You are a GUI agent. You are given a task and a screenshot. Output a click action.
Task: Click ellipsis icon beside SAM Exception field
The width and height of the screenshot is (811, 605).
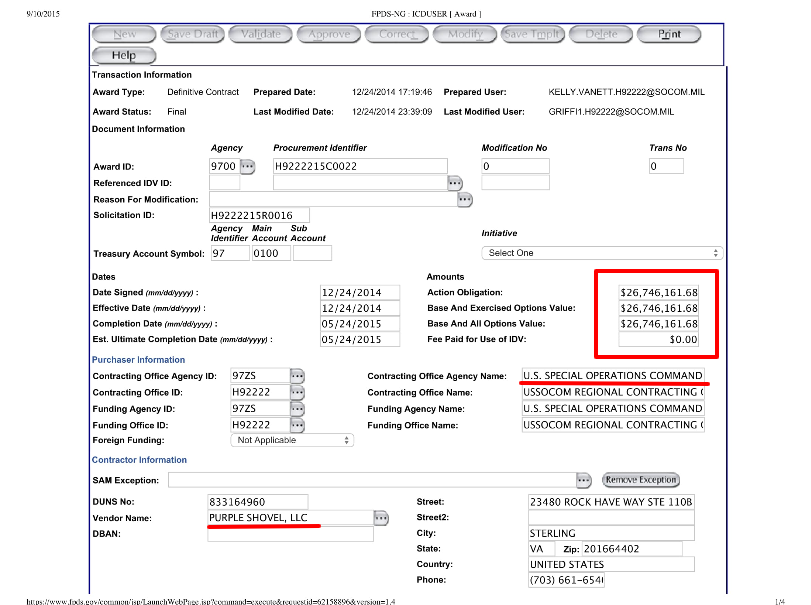pos(584,480)
